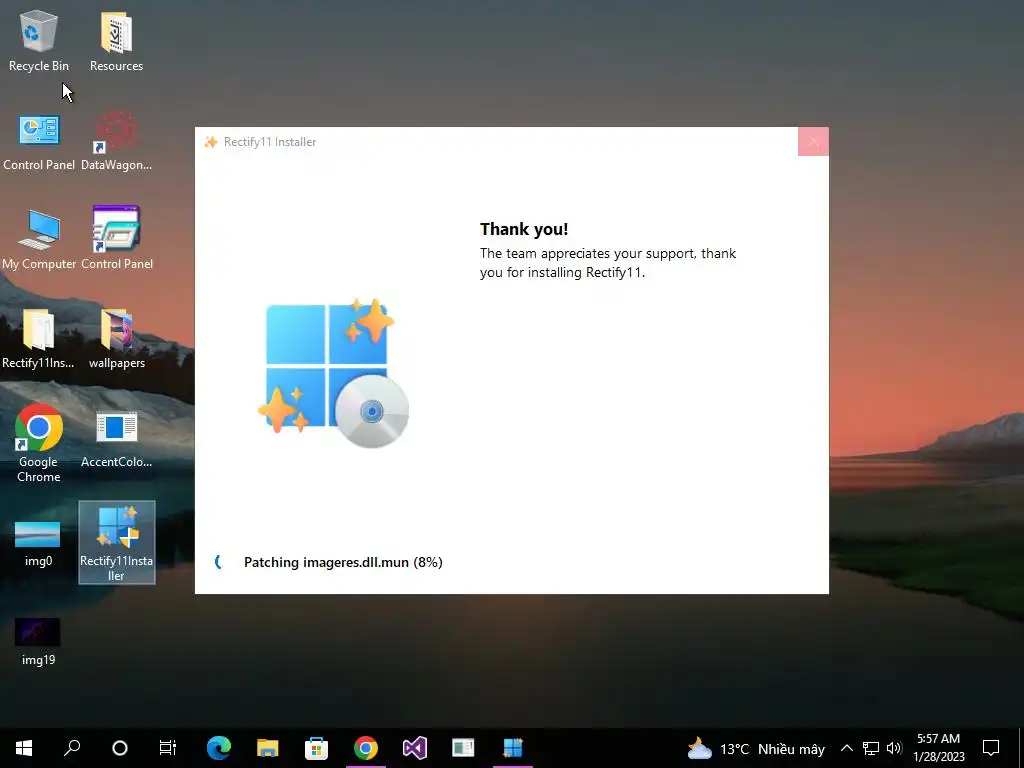Open Microsoft Store from taskbar
This screenshot has width=1024, height=768.
point(317,748)
